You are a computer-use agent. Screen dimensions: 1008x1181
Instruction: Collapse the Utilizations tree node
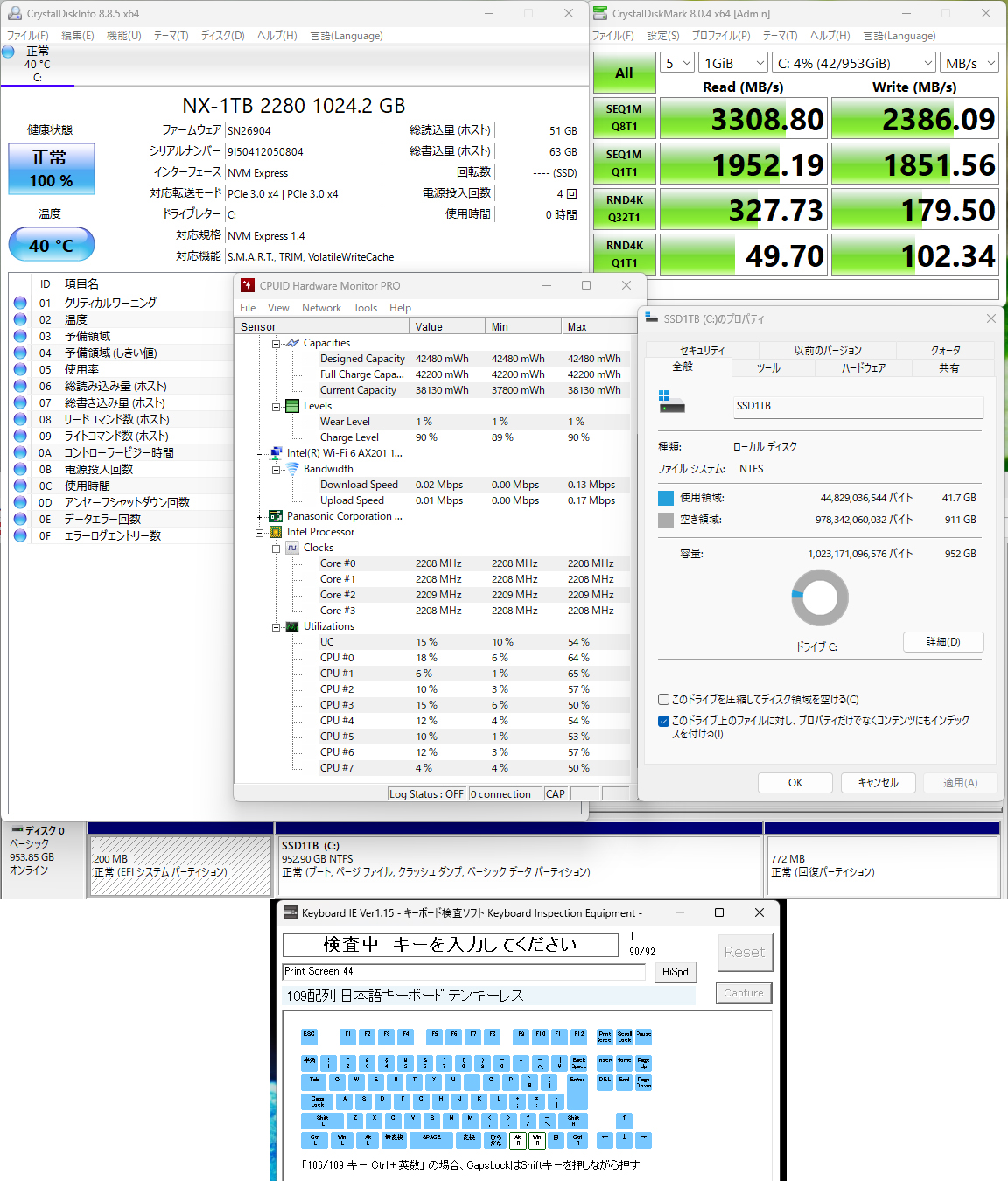pyautogui.click(x=276, y=627)
